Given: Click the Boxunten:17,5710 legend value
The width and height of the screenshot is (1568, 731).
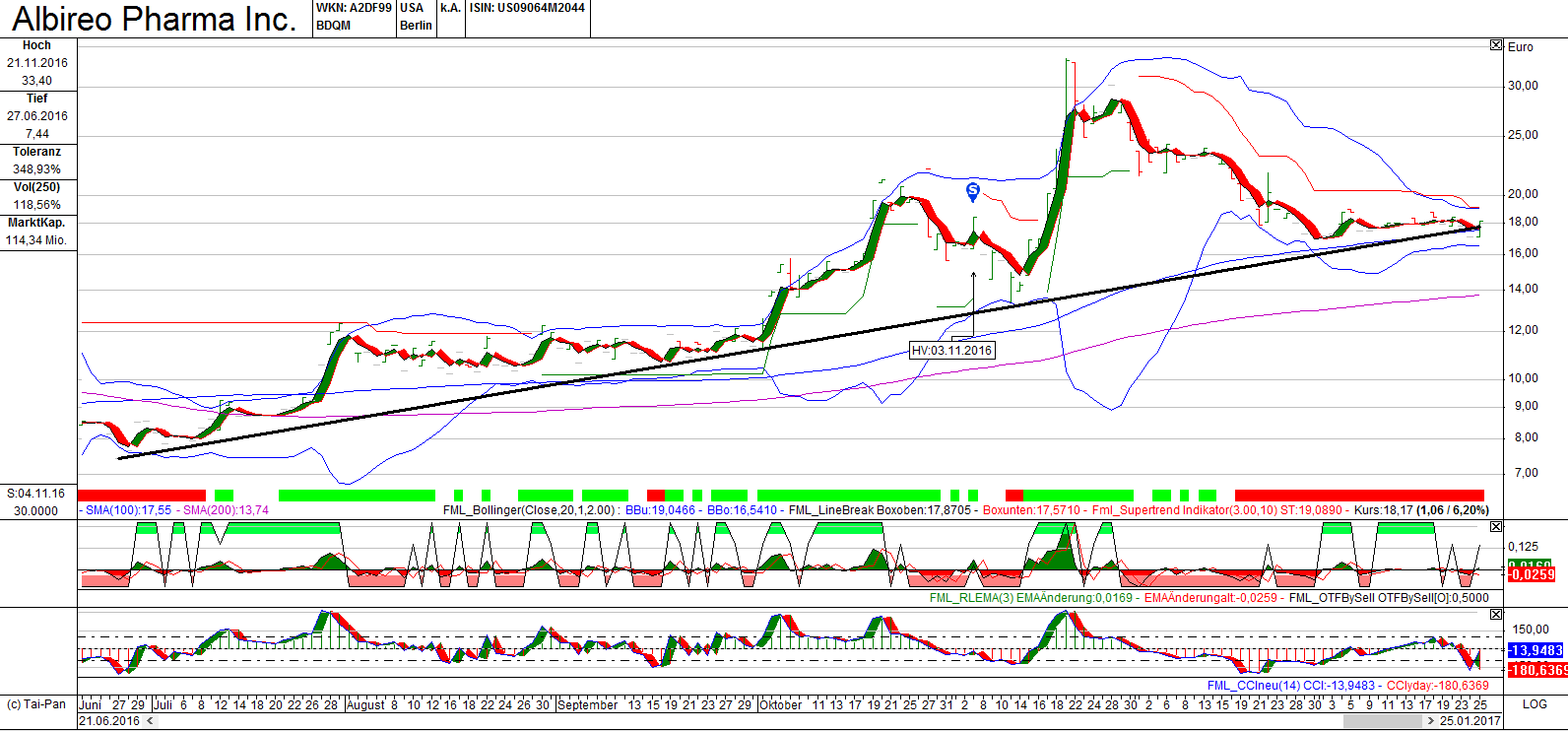Looking at the screenshot, I should click(1031, 510).
